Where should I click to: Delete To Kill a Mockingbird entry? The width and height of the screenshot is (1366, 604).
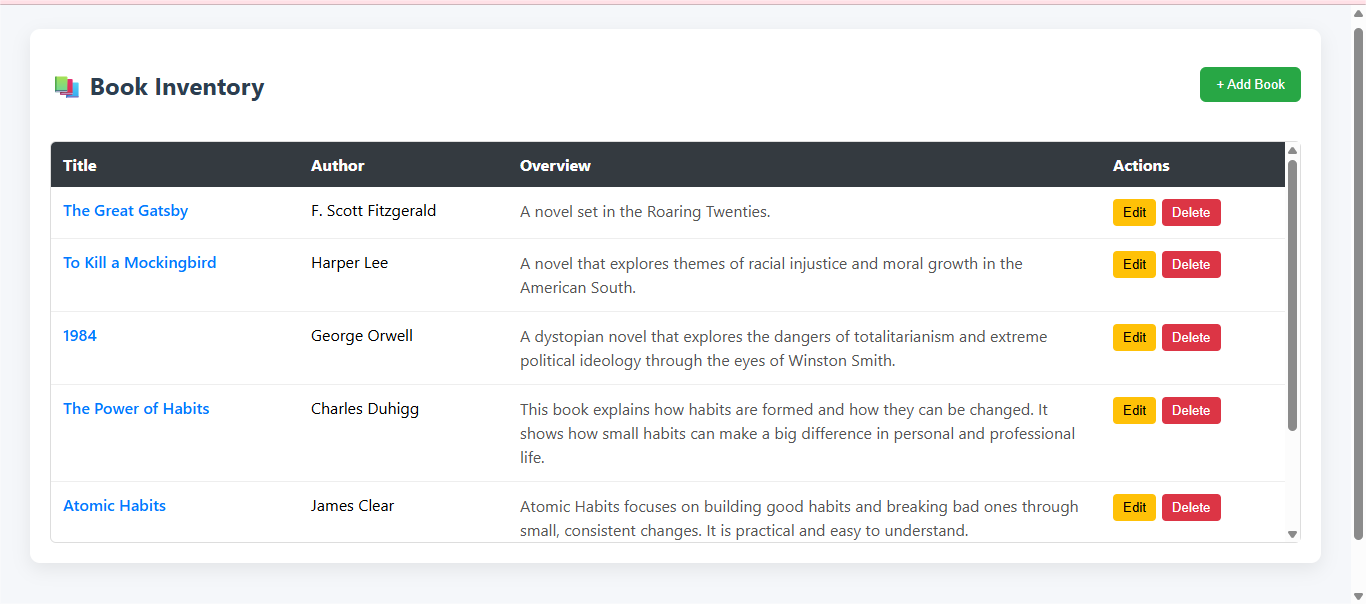1190,265
